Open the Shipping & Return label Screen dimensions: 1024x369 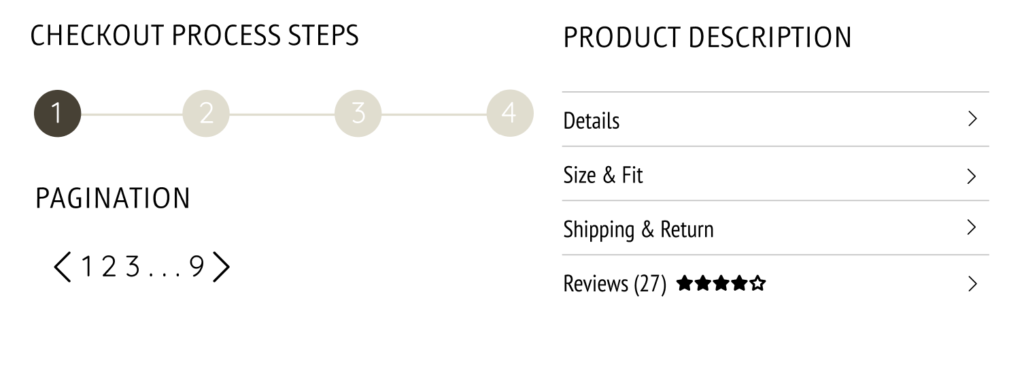click(x=638, y=229)
